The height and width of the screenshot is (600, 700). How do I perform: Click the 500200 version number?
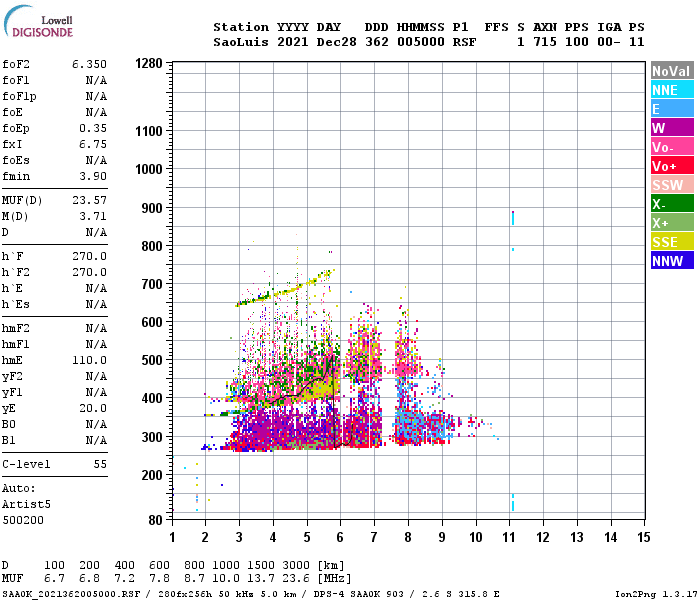tap(23, 520)
